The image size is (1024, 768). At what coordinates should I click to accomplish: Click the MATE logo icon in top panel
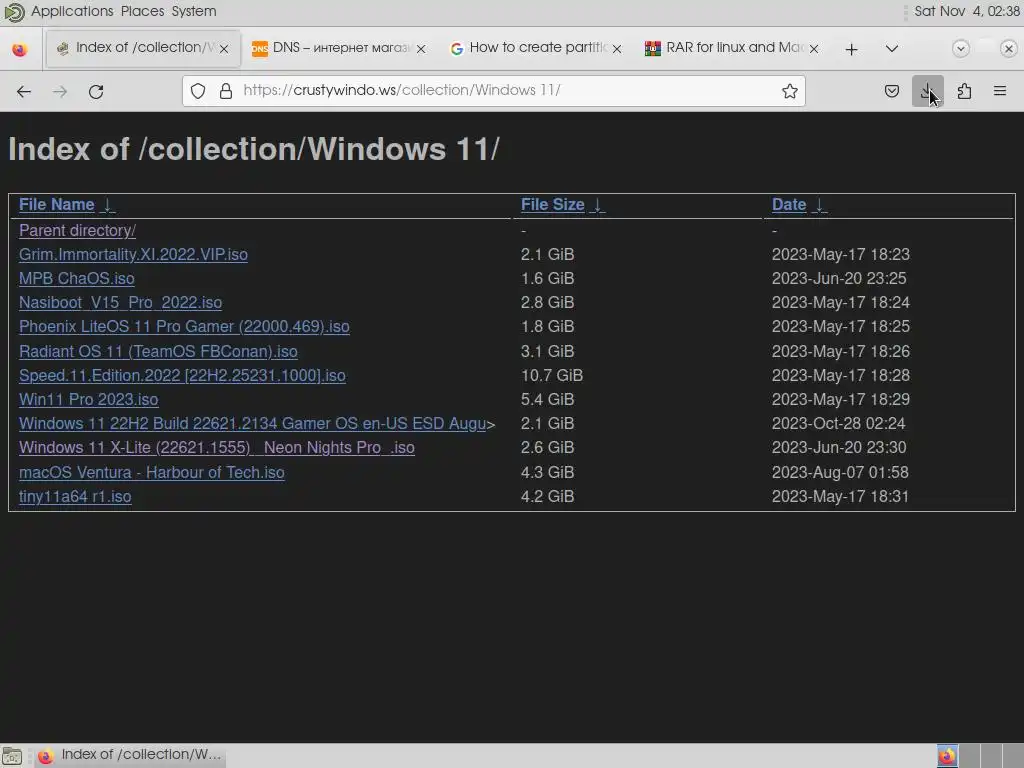click(14, 12)
